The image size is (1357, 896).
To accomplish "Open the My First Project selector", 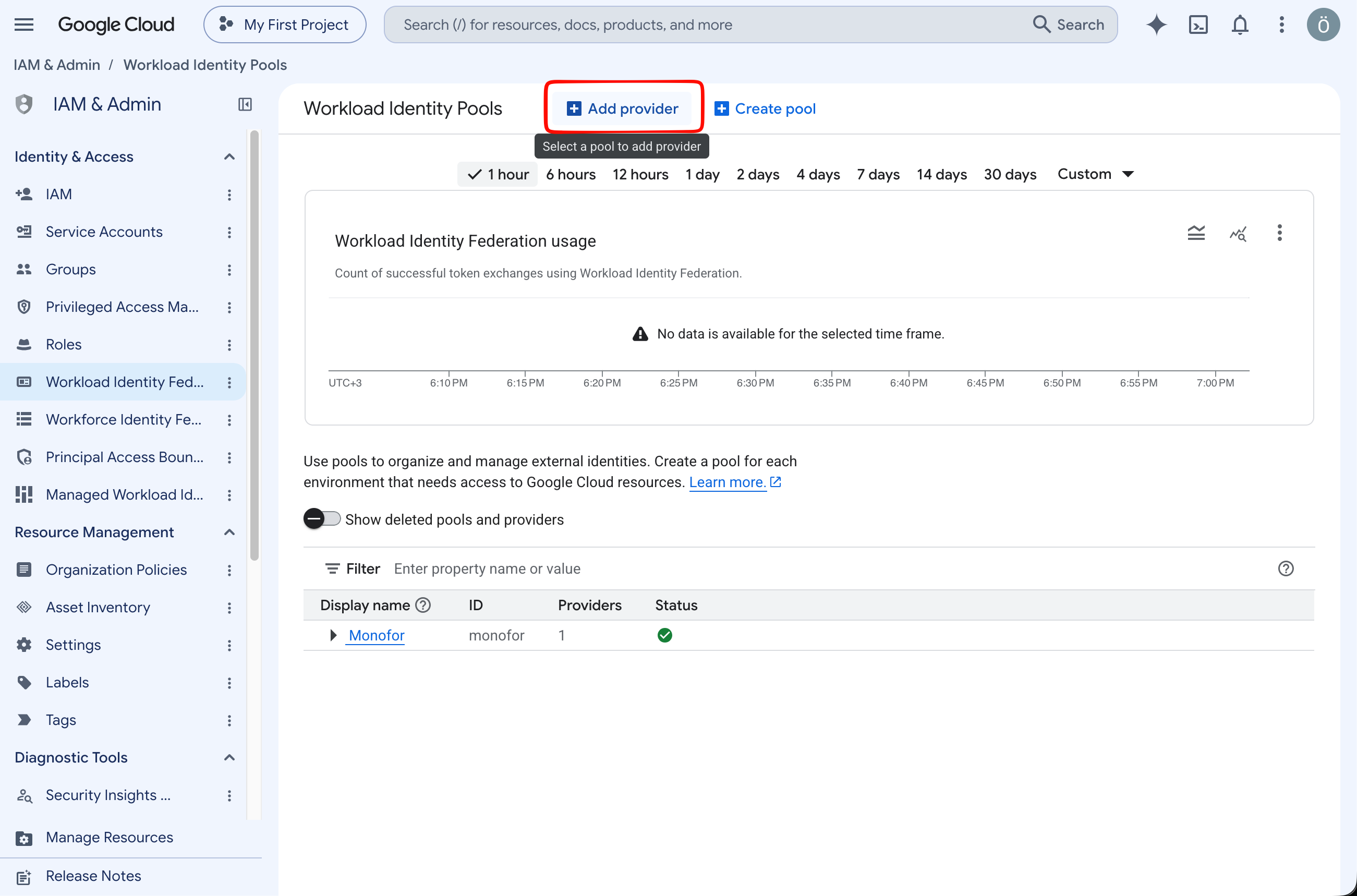I will point(285,25).
